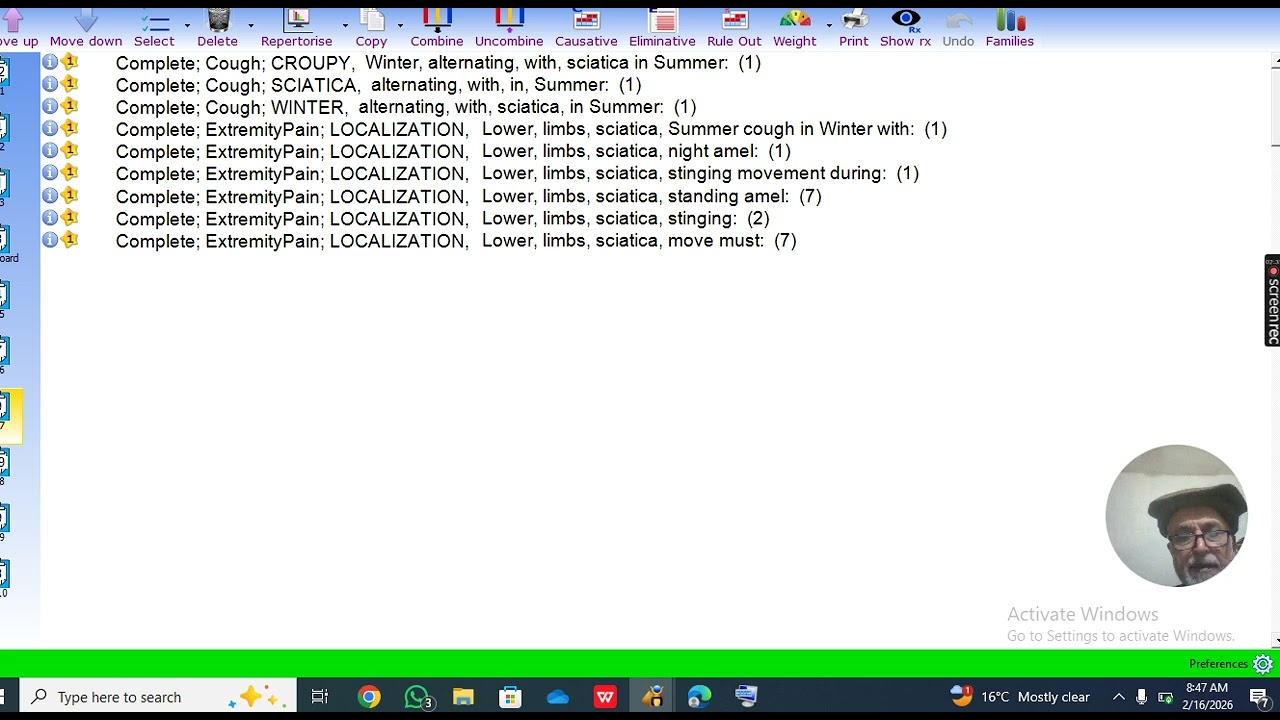Click the Rule Out toolbar icon
Image resolution: width=1280 pixels, height=720 pixels.
pos(734,21)
